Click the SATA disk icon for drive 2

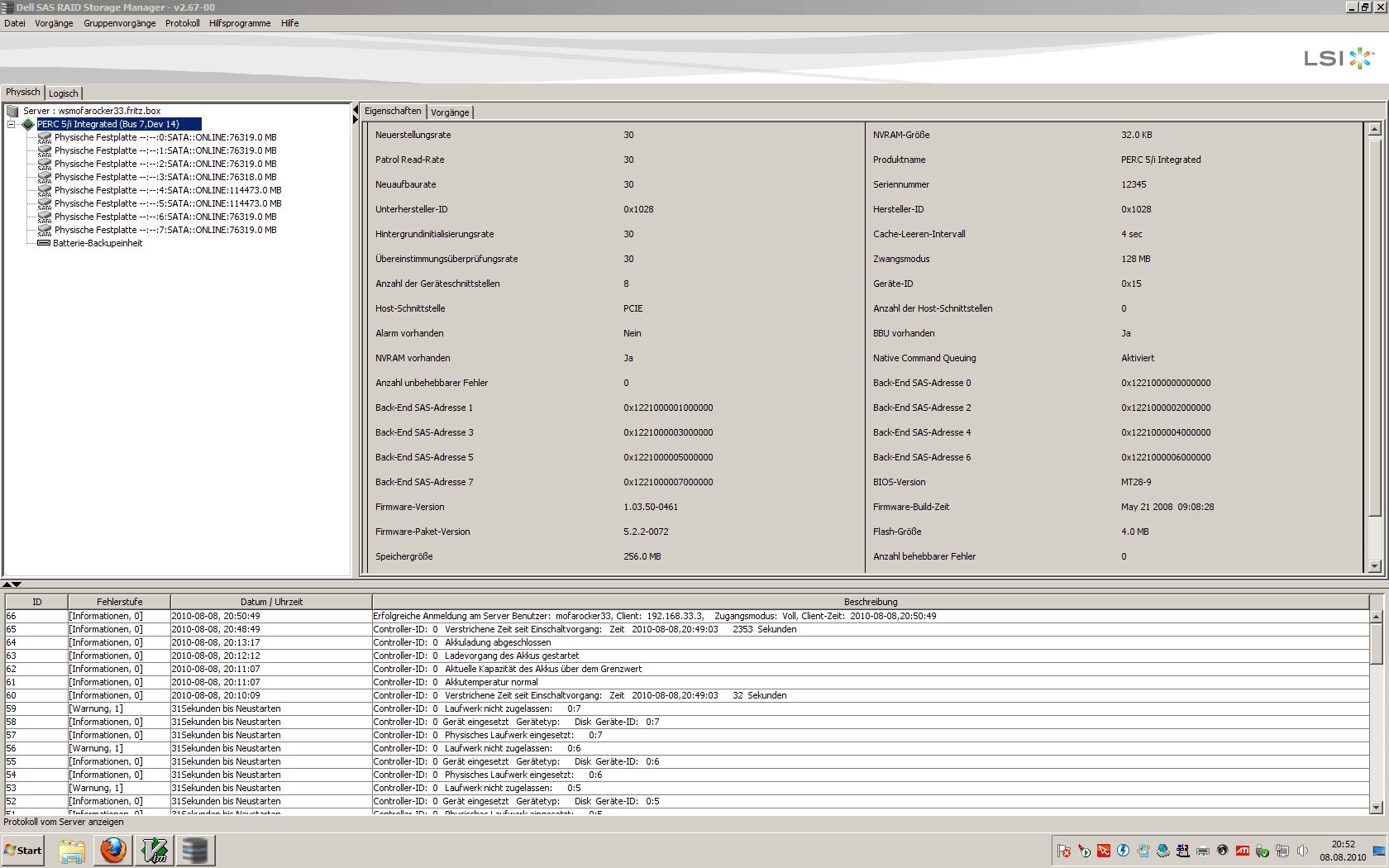point(45,165)
